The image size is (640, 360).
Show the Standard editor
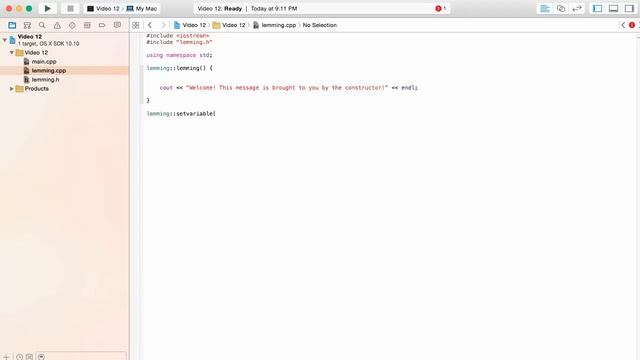[545, 9]
